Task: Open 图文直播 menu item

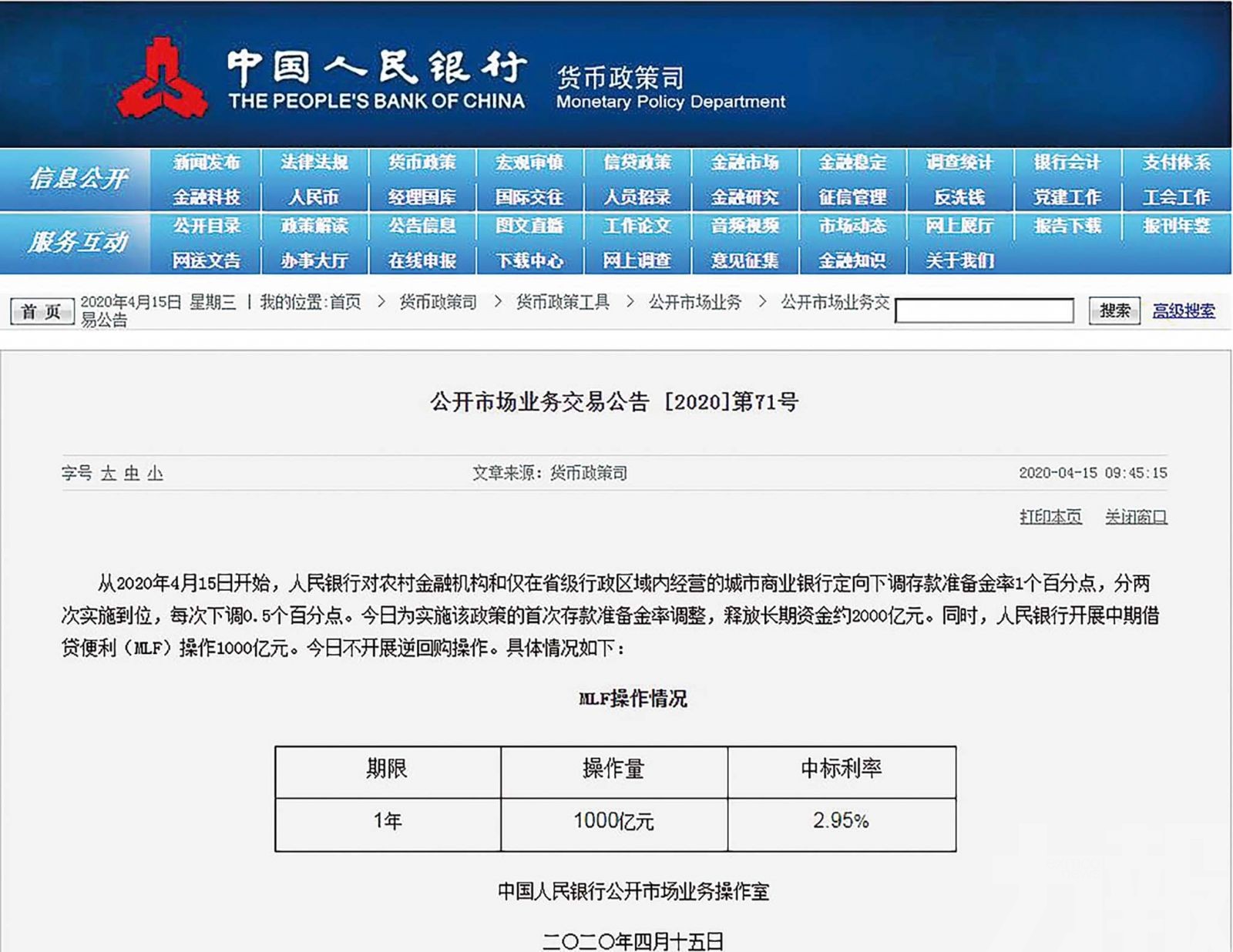Action: (x=529, y=226)
